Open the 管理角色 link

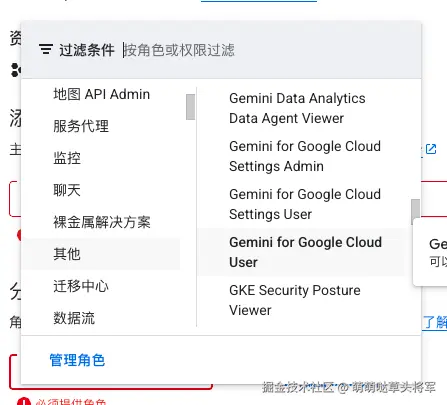(x=77, y=360)
